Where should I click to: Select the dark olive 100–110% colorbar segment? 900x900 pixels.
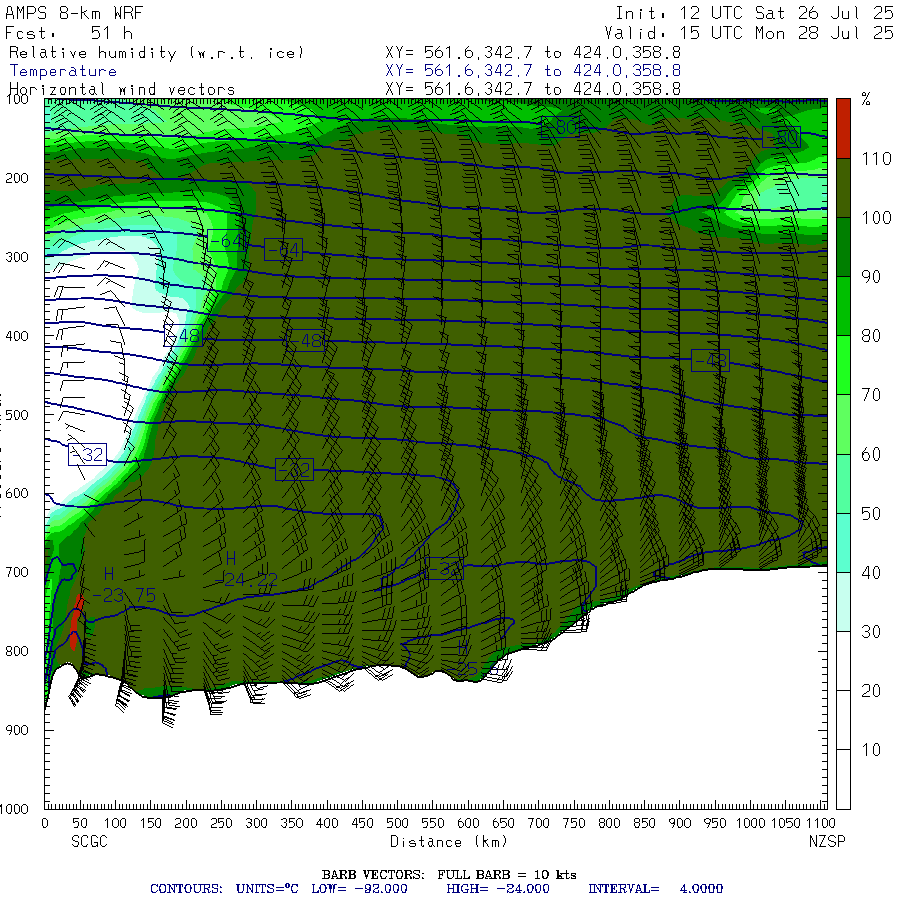point(843,188)
